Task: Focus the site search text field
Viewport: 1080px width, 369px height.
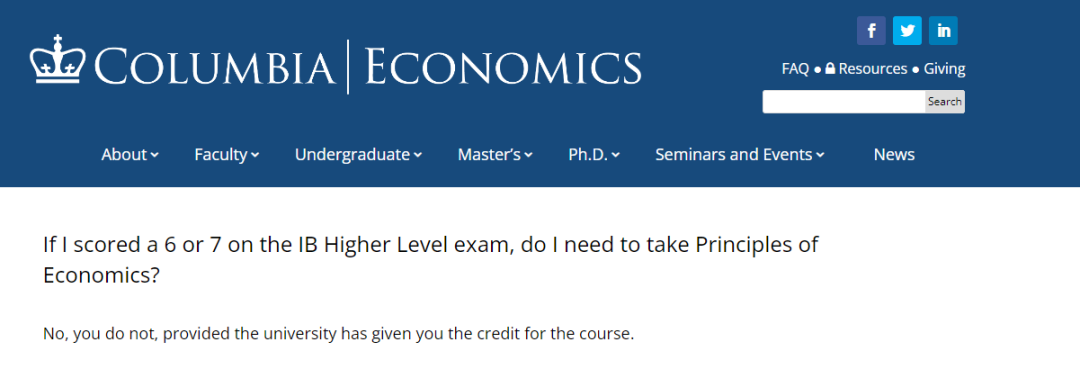Action: [x=844, y=101]
